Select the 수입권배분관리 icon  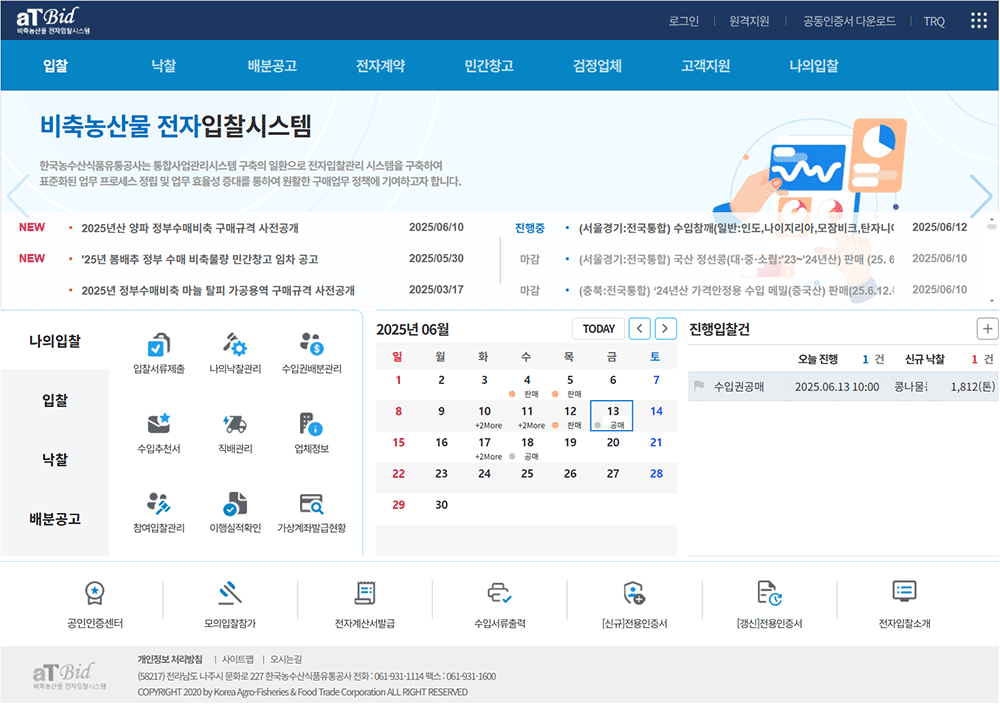click(312, 345)
